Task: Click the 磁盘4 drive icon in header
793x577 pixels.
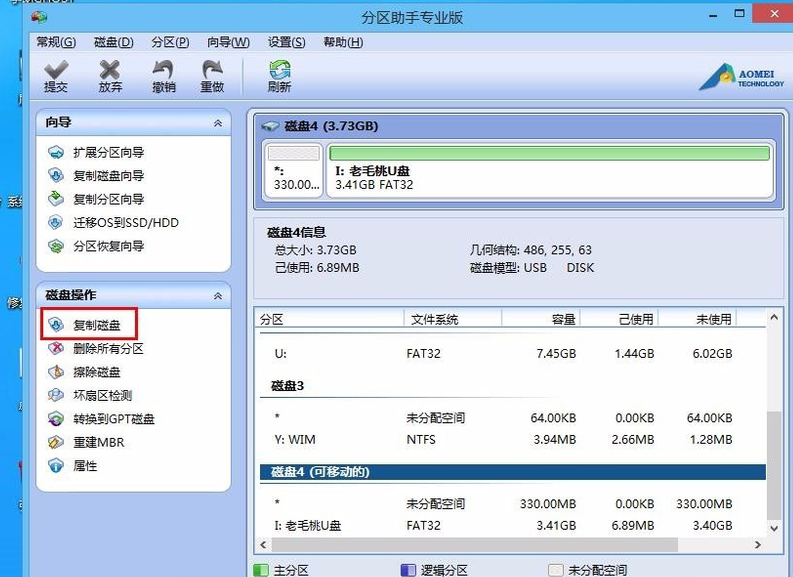Action: click(x=271, y=126)
